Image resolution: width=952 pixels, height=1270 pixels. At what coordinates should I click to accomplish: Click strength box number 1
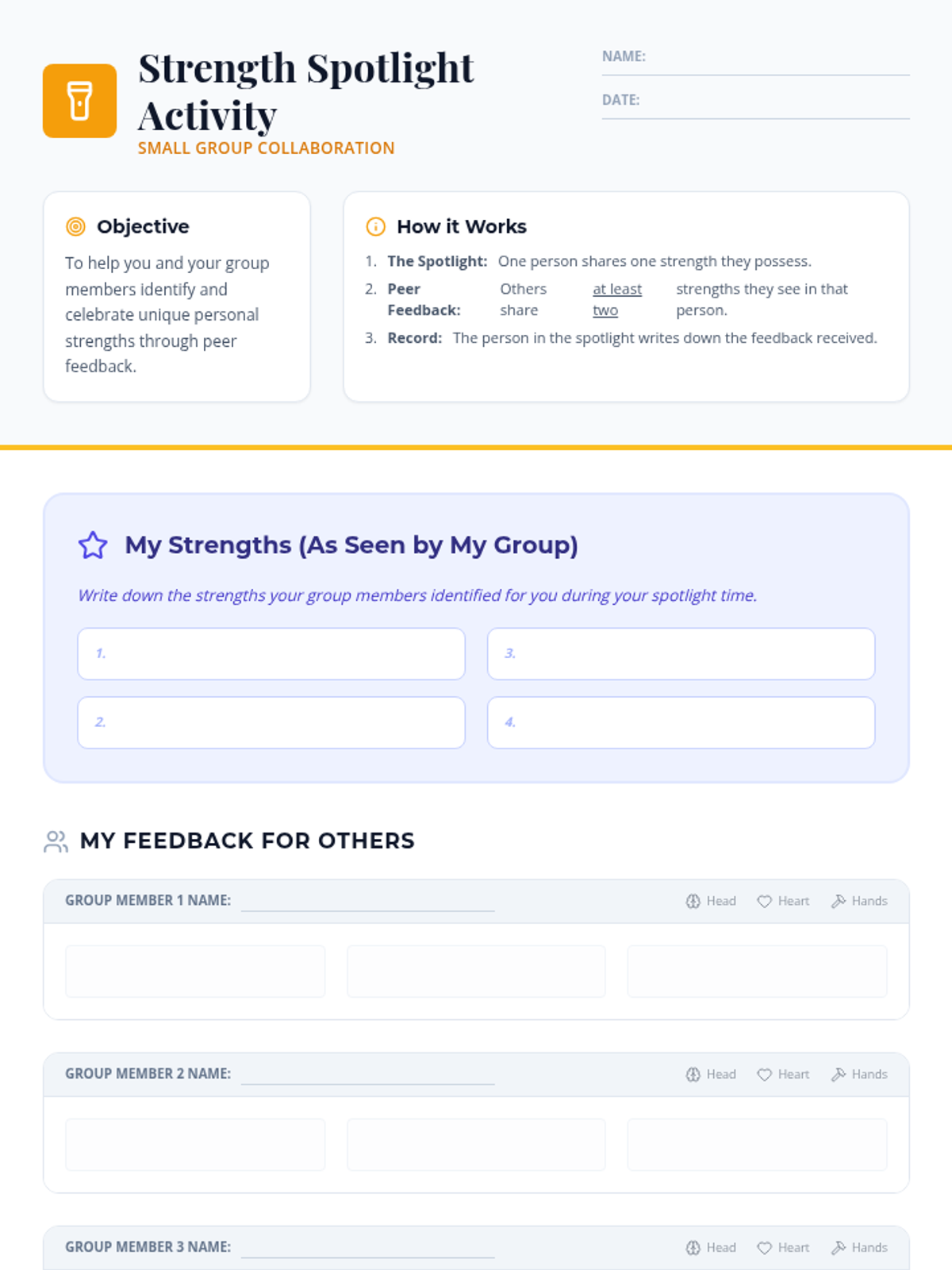(271, 654)
